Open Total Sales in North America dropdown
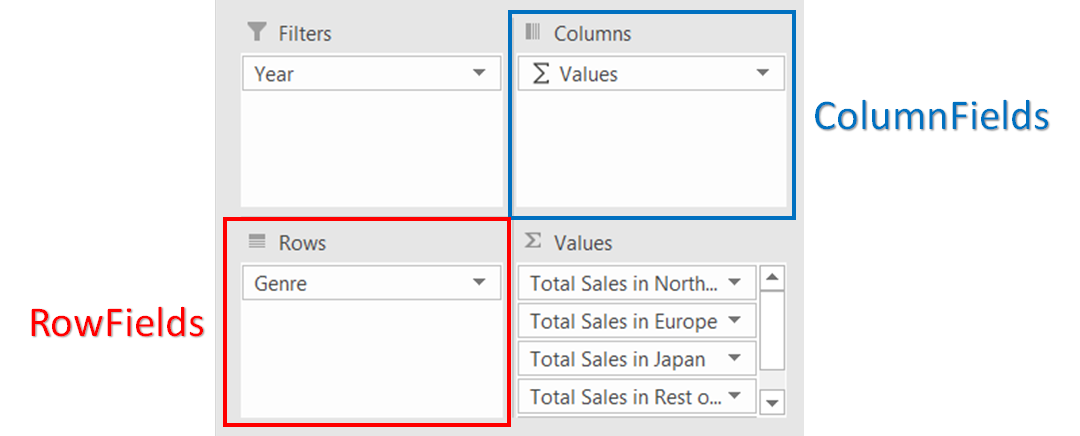 [x=735, y=283]
